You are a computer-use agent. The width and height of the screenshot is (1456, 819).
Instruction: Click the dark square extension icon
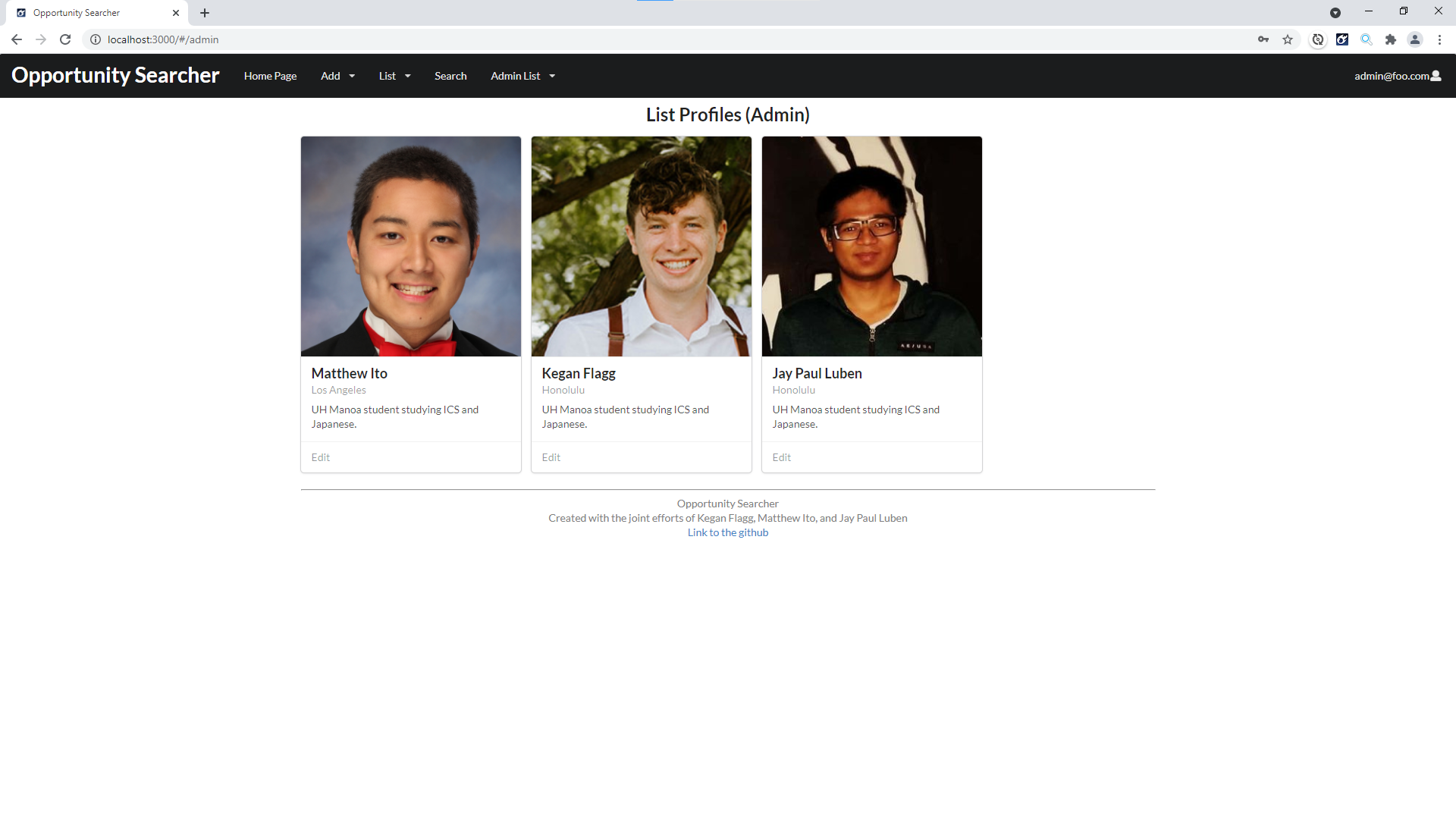pos(1342,39)
